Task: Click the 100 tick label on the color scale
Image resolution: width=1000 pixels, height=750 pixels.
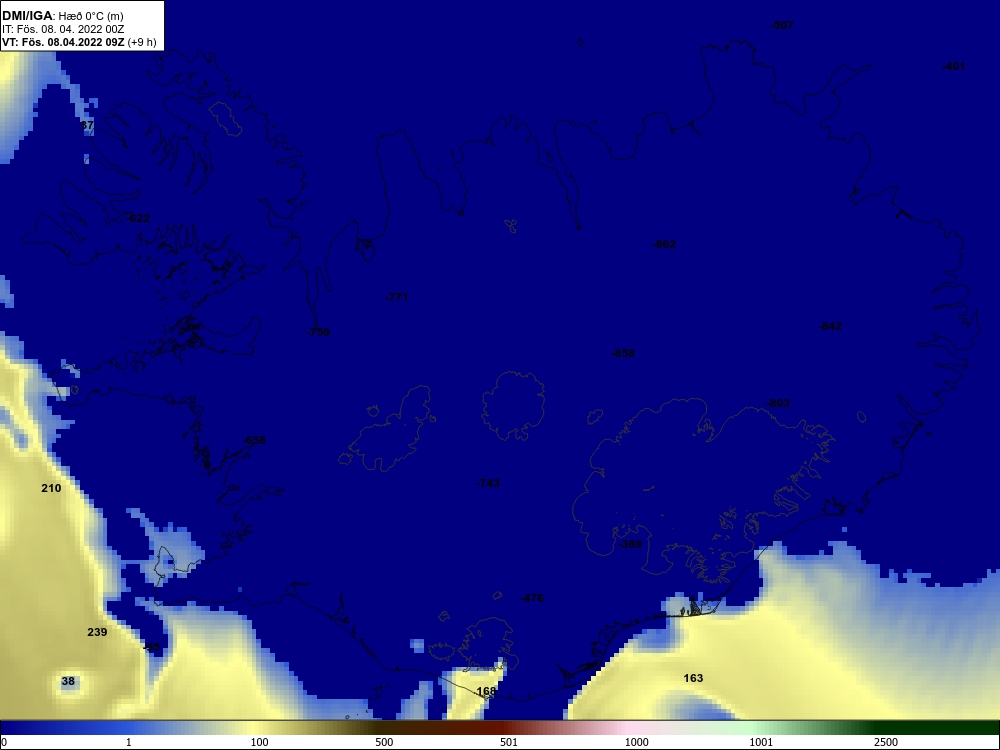Action: (x=260, y=742)
